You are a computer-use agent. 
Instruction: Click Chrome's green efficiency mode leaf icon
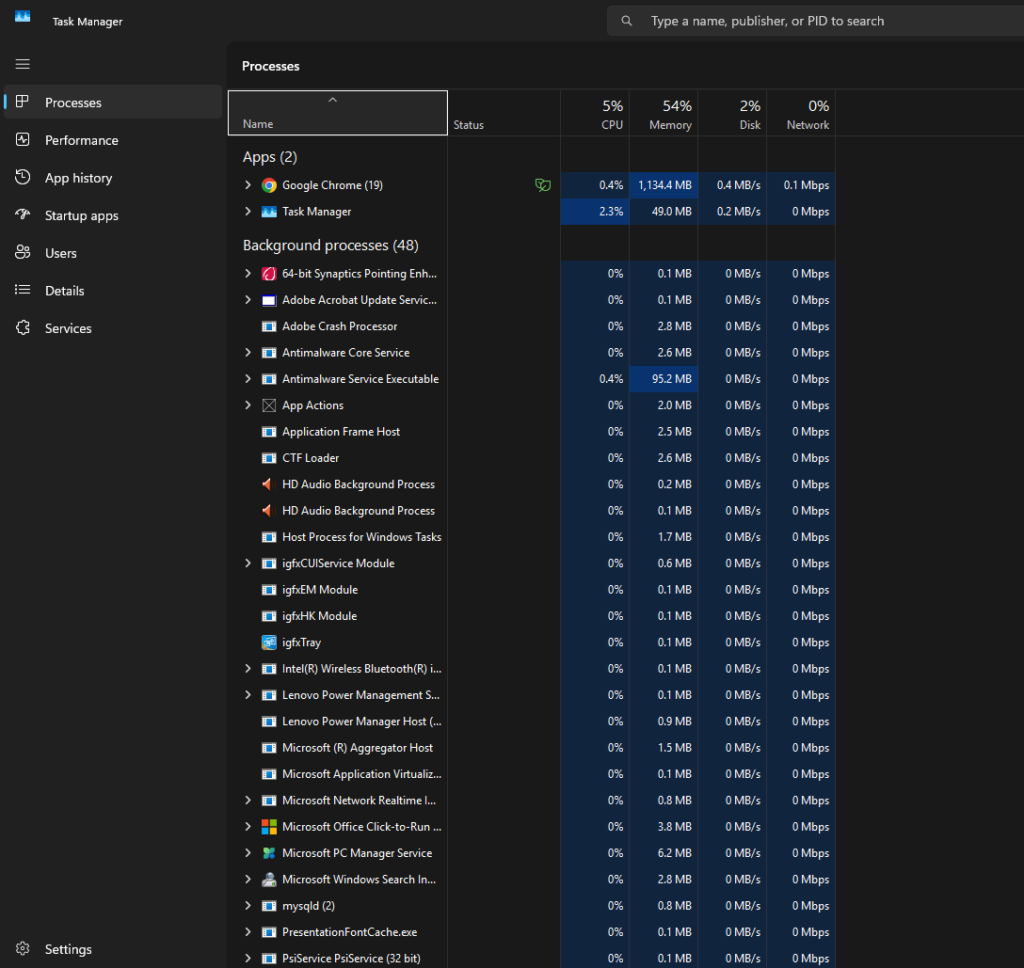click(543, 185)
